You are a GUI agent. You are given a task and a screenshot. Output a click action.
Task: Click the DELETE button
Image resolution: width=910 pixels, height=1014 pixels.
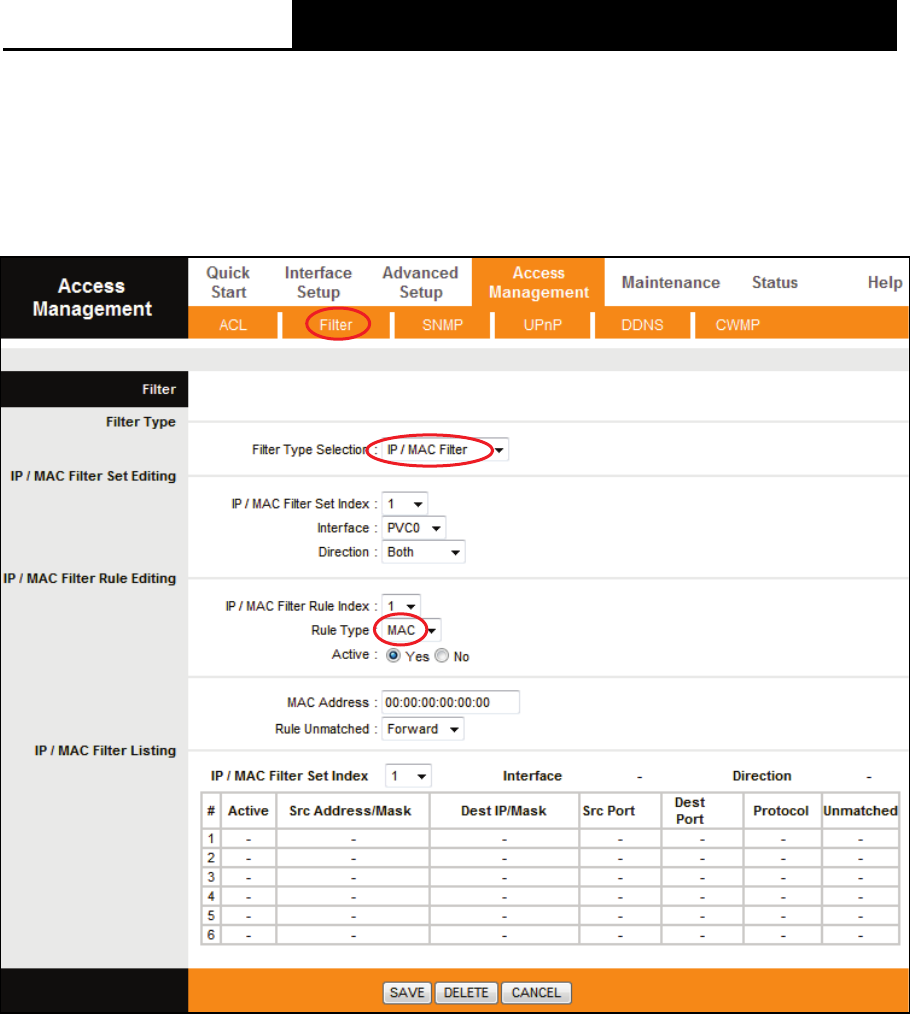pyautogui.click(x=466, y=993)
